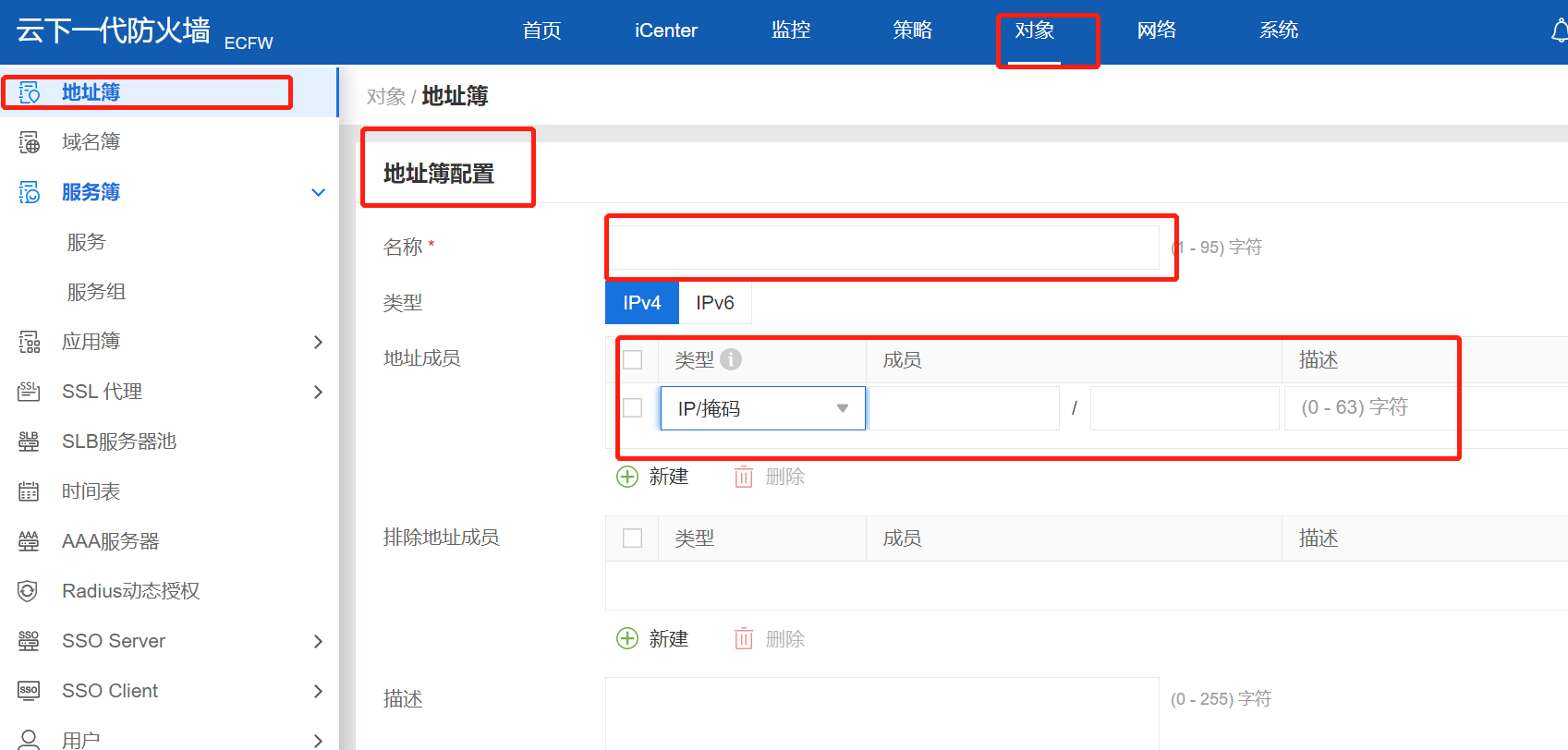Click the notification bell icon
Viewport: 1568px width, 750px height.
(1559, 31)
